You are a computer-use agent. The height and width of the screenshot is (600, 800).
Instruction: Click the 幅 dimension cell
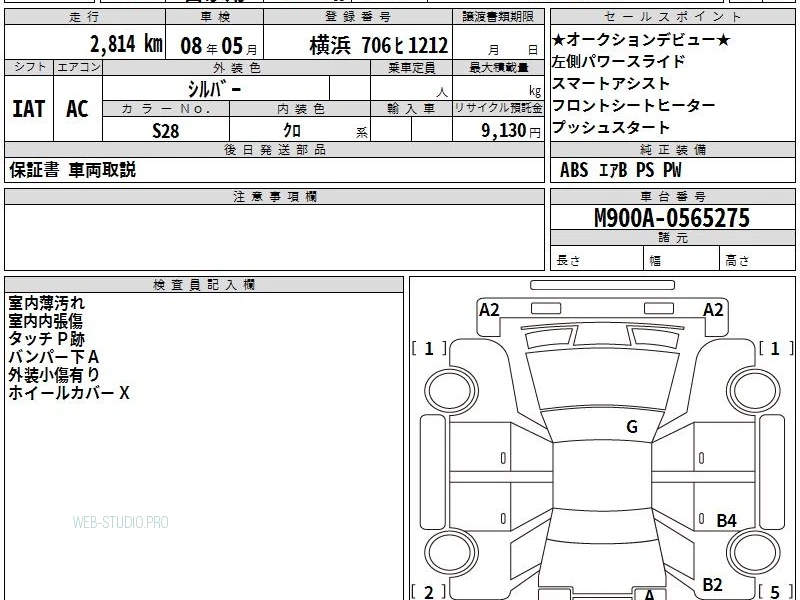682,259
